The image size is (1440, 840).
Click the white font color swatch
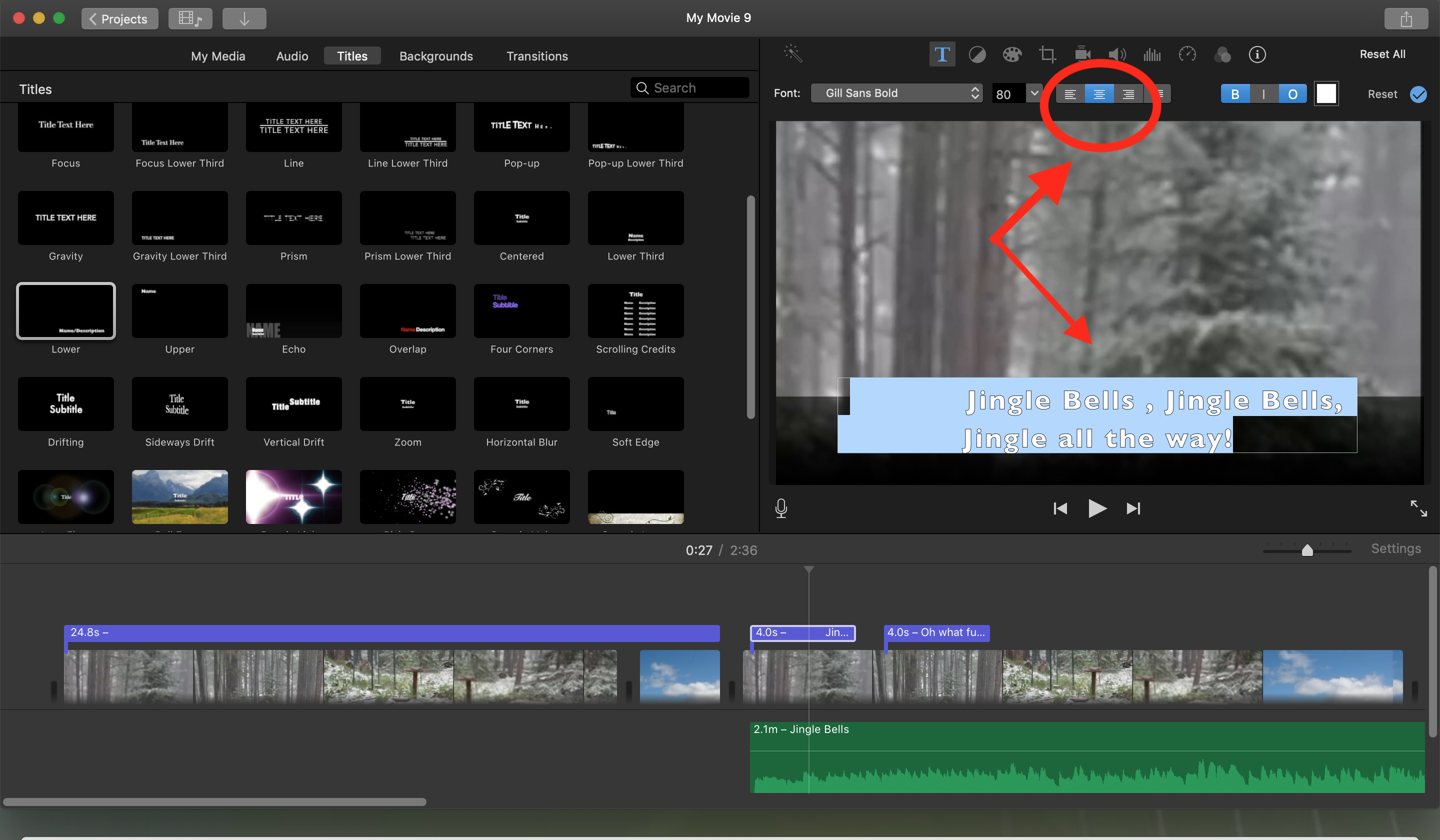[x=1326, y=93]
